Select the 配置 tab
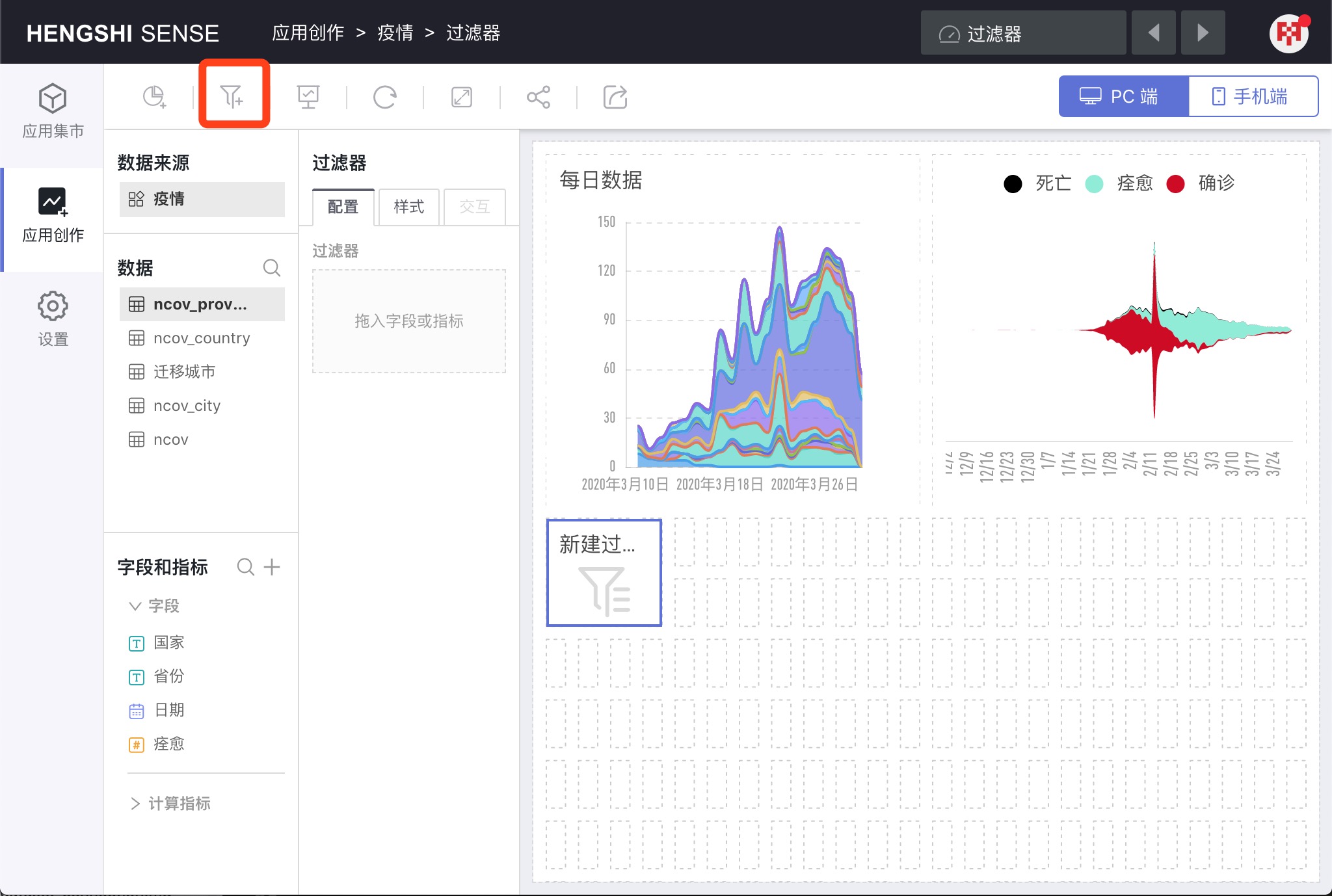Screen dimensions: 1332x896 point(343,207)
